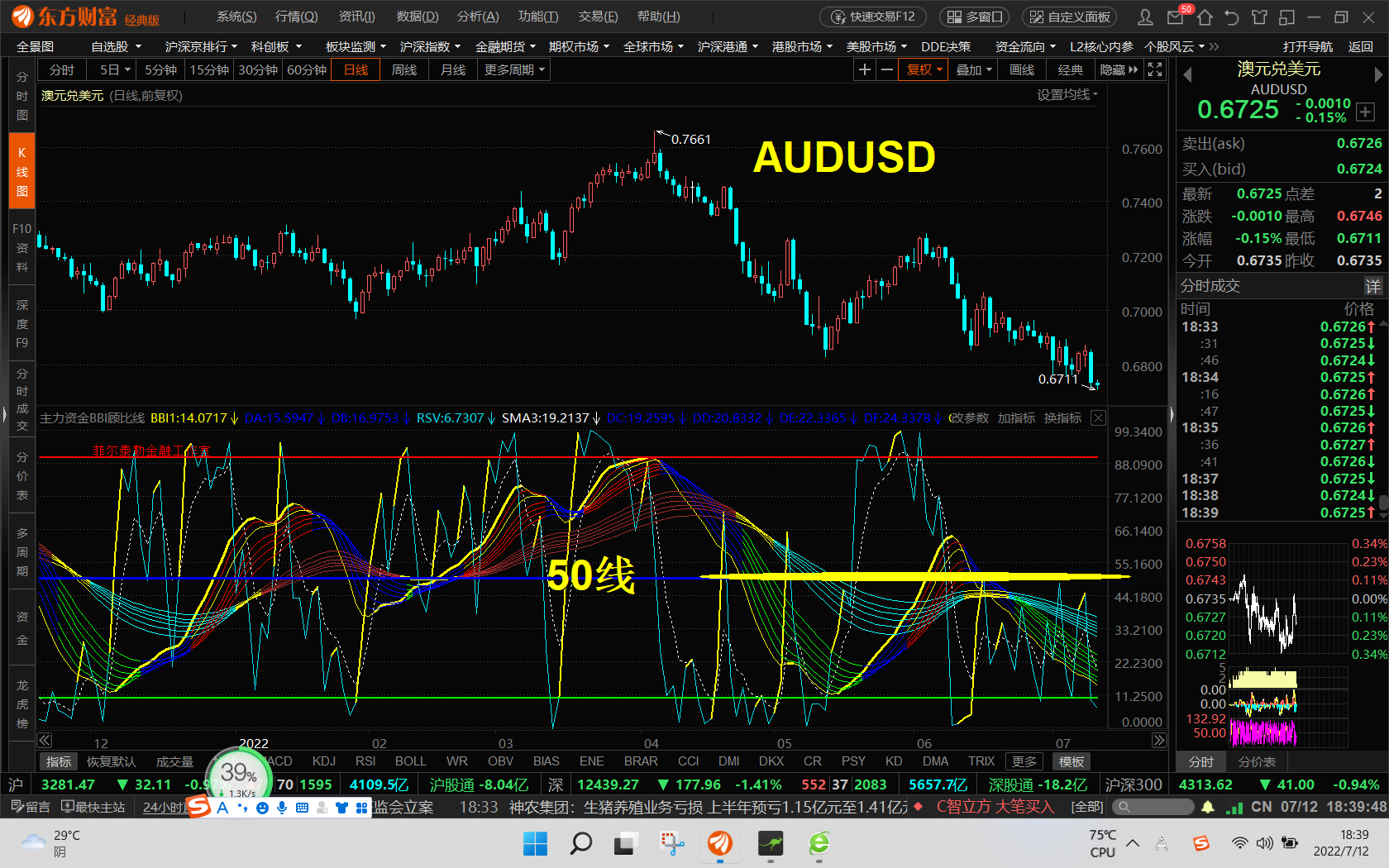The height and width of the screenshot is (868, 1389).
Task: Switch to the 周线 timeframe tab
Action: pyautogui.click(x=403, y=69)
